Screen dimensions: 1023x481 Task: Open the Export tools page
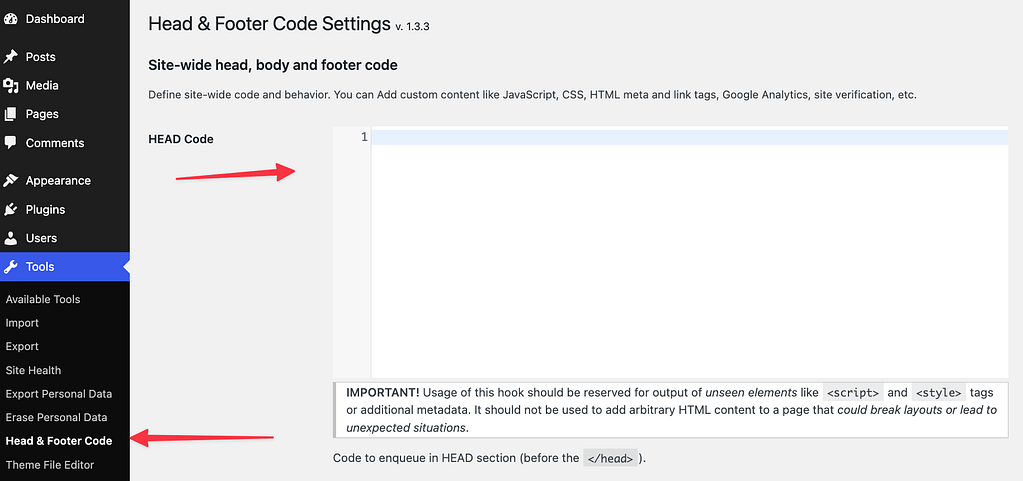click(22, 346)
